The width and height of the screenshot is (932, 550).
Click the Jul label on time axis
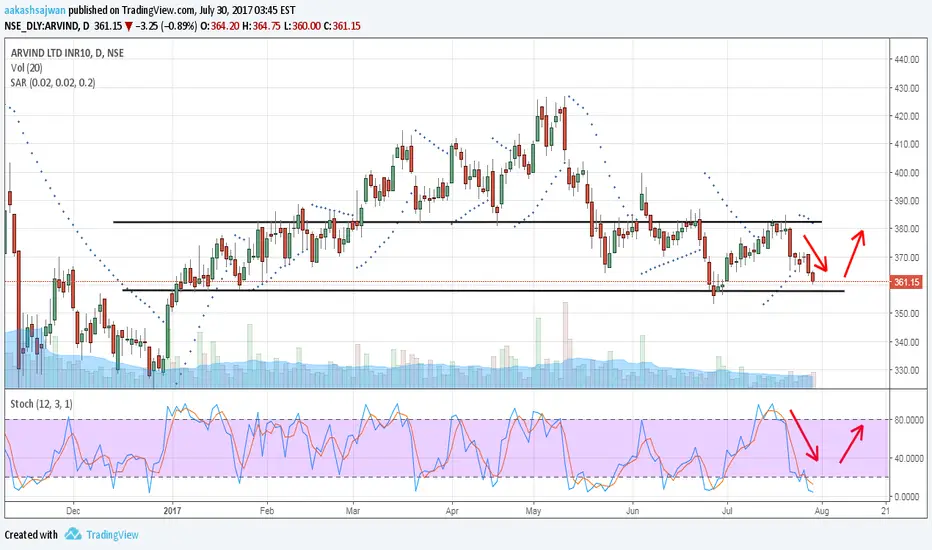tap(727, 510)
